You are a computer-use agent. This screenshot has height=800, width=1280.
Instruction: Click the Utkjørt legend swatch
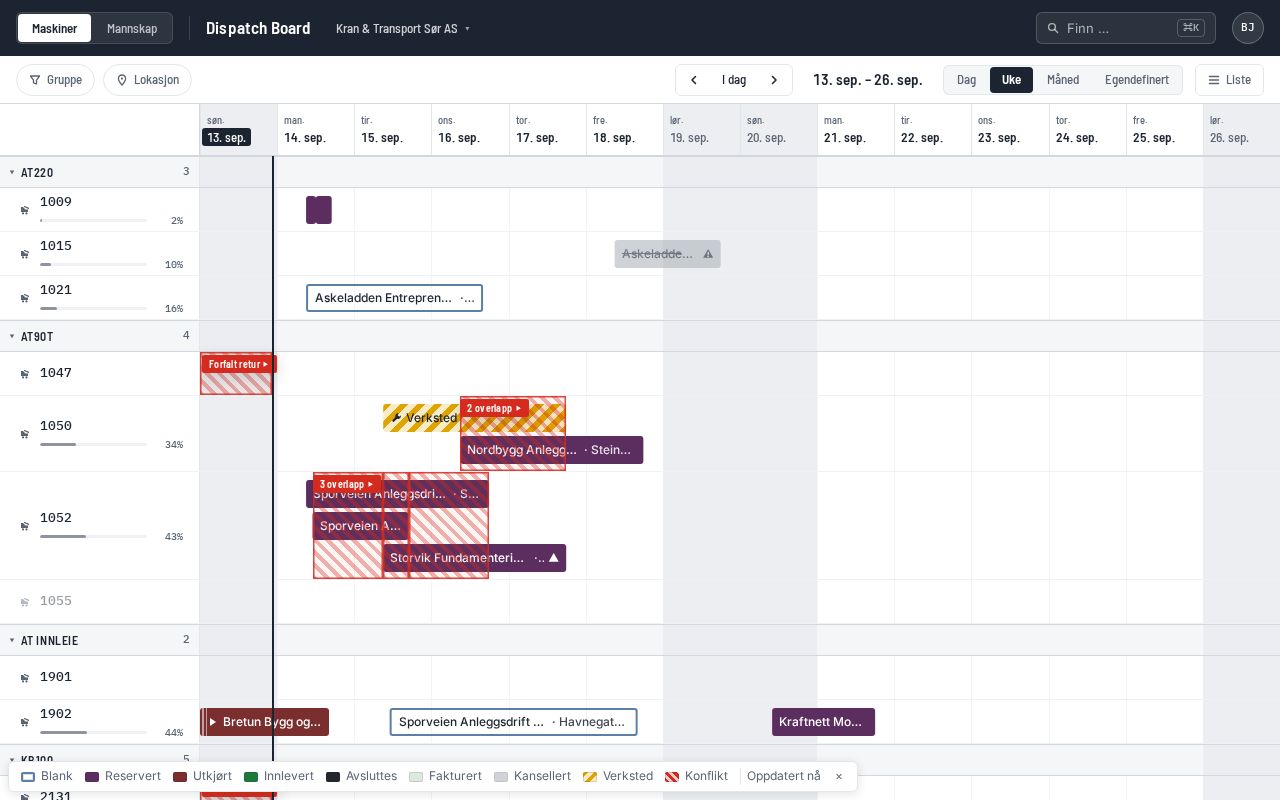tap(180, 776)
